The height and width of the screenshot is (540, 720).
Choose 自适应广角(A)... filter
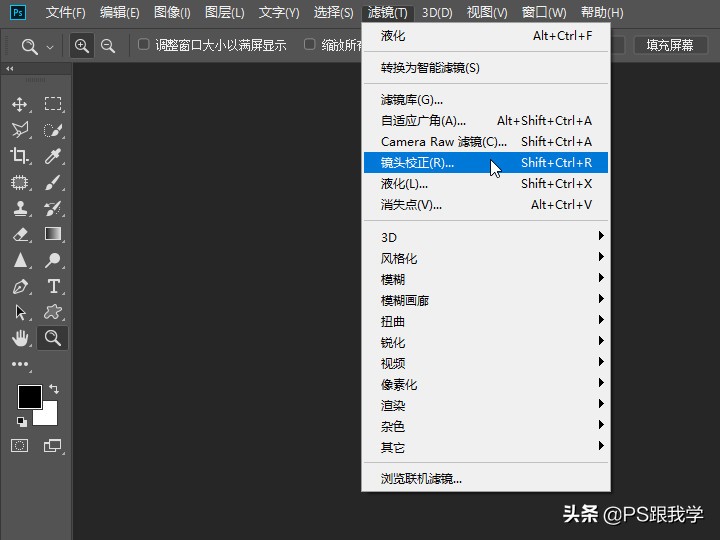(486, 121)
